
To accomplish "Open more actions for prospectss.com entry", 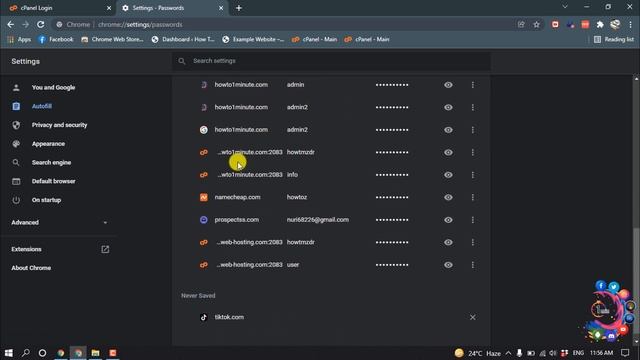I will [473, 220].
